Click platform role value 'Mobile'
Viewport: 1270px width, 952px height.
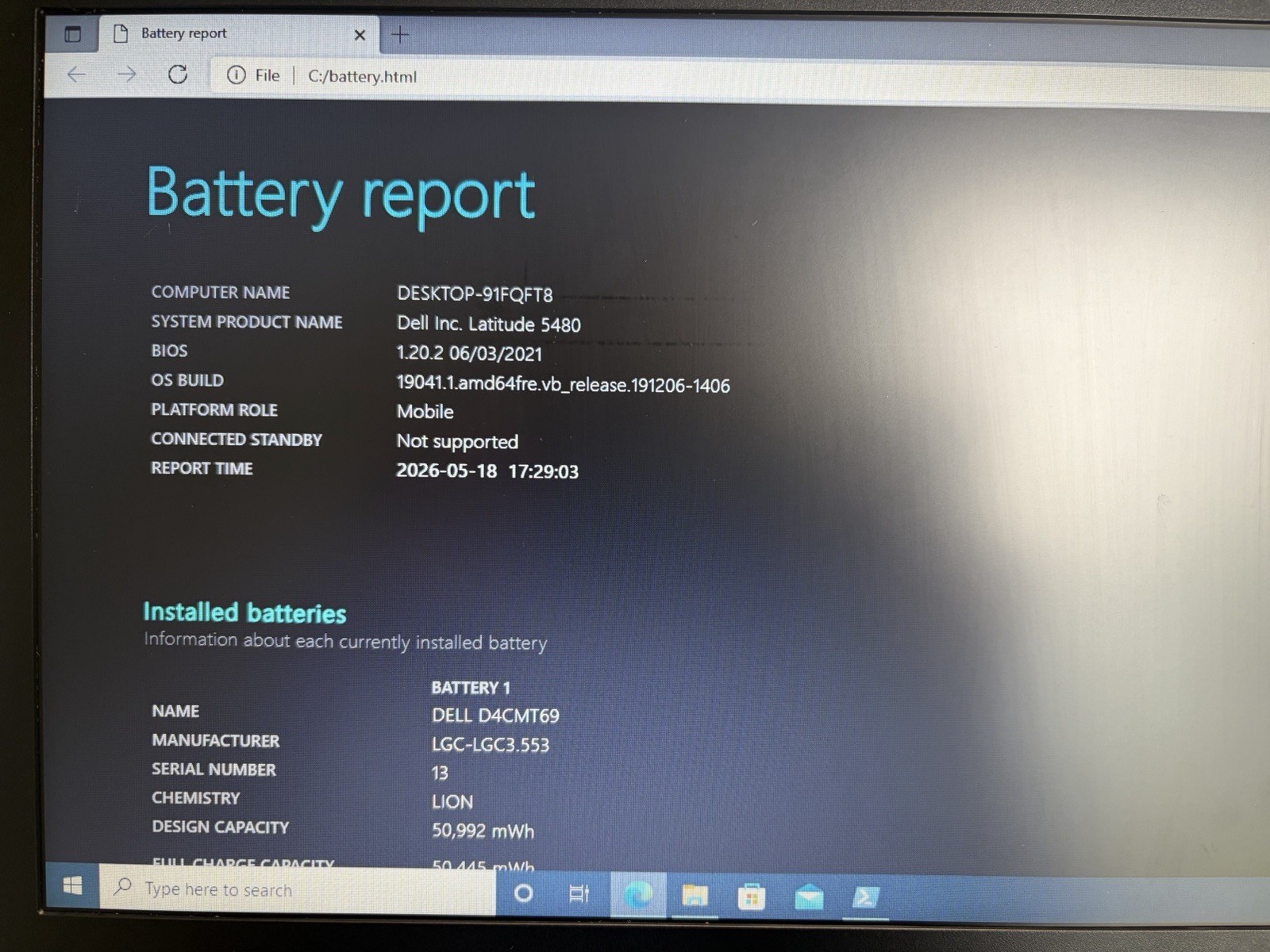[425, 412]
